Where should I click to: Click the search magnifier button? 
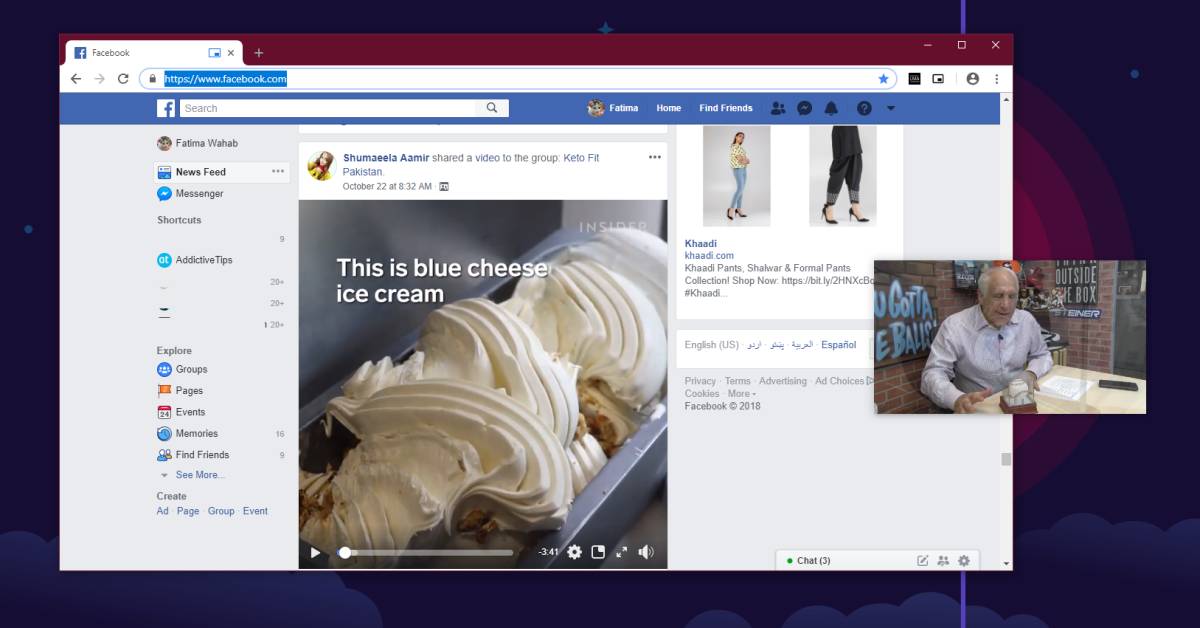[x=492, y=108]
